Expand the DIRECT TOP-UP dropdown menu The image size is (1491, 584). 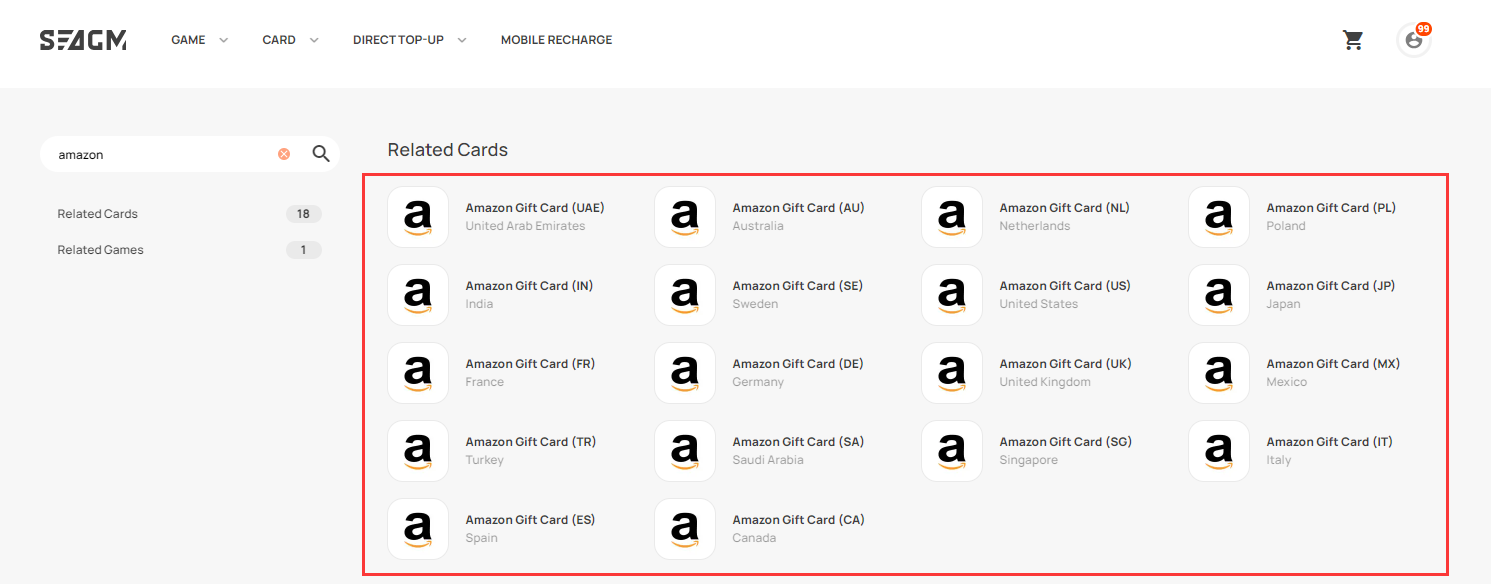pos(410,40)
